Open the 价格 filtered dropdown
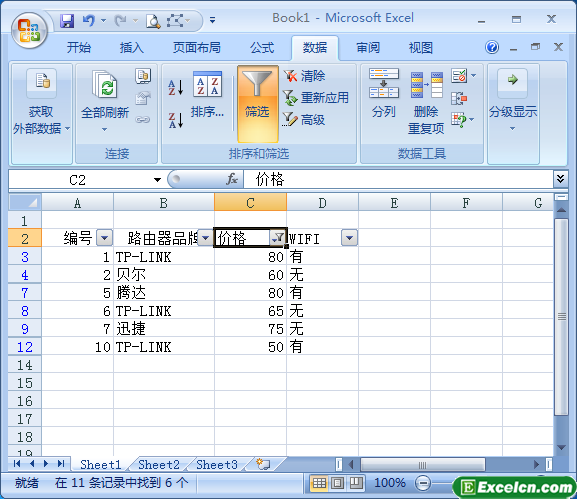 tap(277, 238)
